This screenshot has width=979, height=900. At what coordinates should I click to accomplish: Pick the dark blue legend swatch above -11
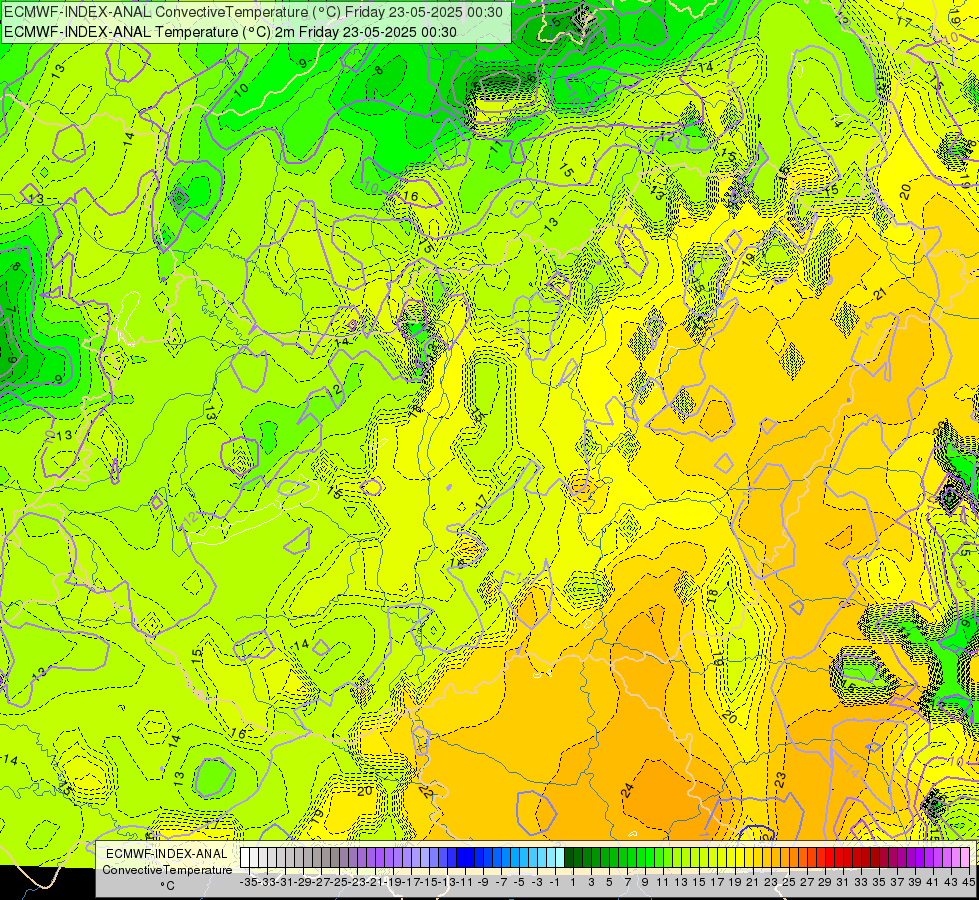[461, 857]
